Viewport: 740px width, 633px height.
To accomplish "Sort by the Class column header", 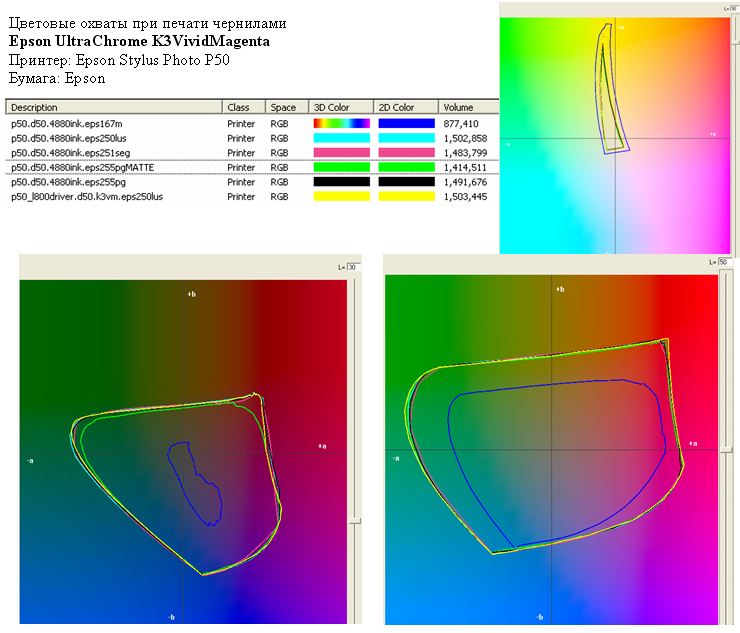I will point(244,107).
